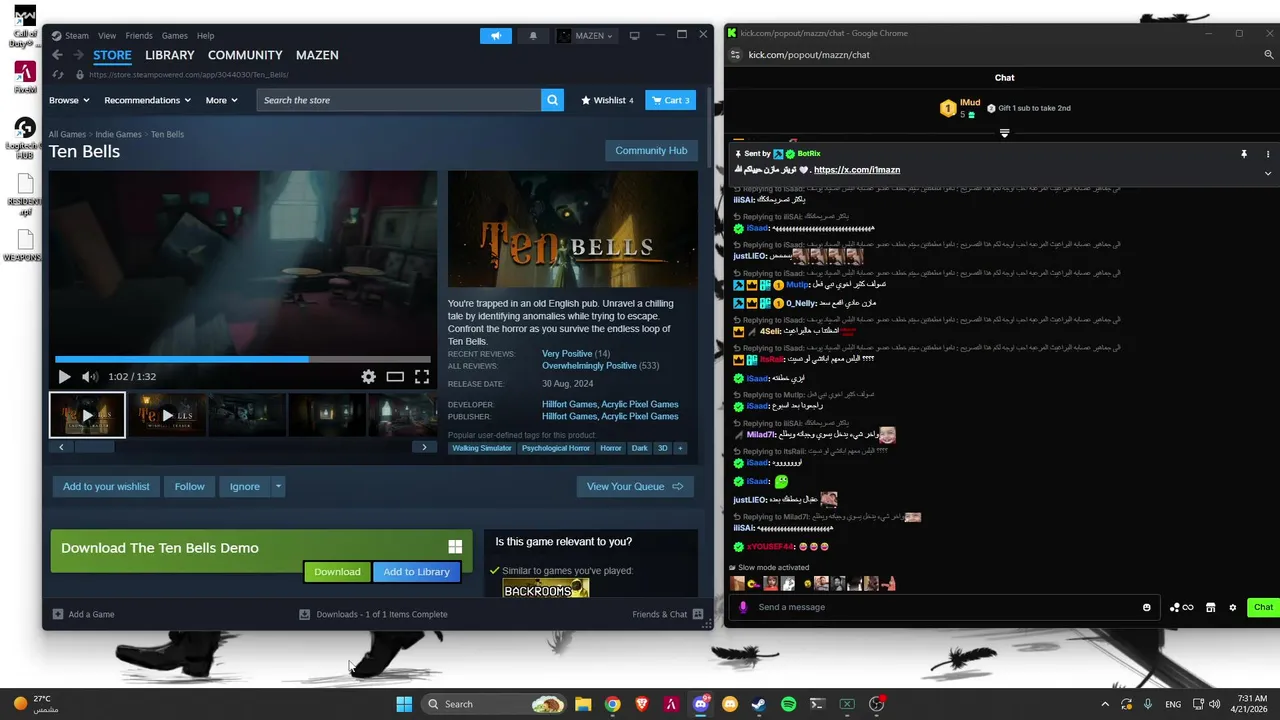The image size is (1280, 720).
Task: Open Brave browser from the taskbar
Action: [642, 704]
